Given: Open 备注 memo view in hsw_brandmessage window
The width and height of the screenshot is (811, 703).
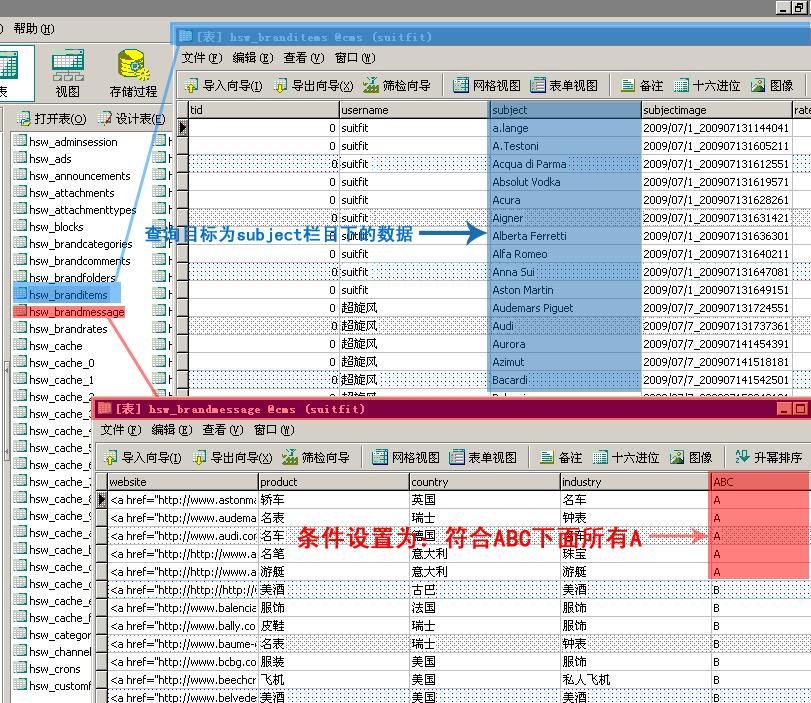Looking at the screenshot, I should (561, 457).
